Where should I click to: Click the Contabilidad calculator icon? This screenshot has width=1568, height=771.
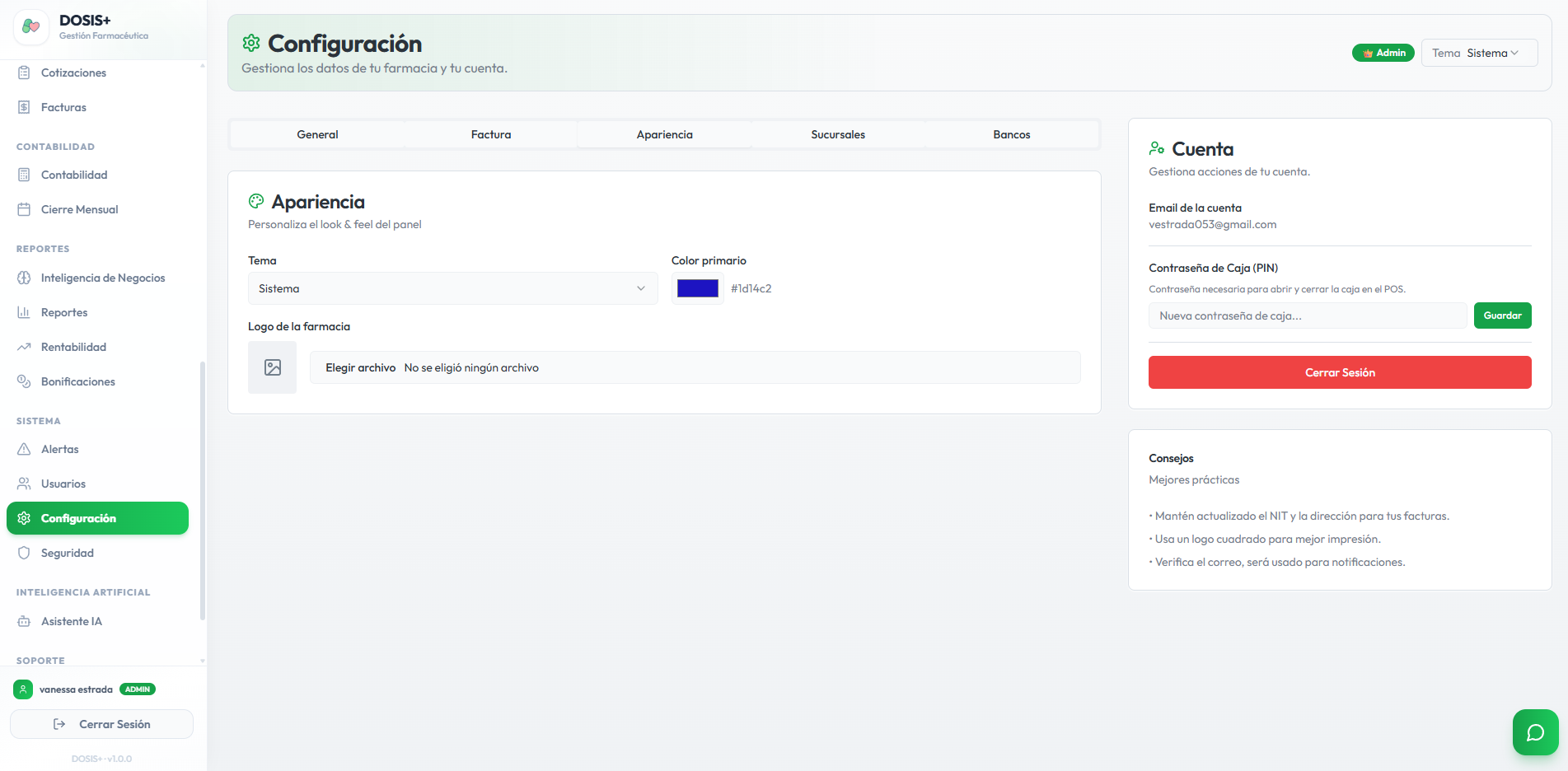click(x=24, y=175)
